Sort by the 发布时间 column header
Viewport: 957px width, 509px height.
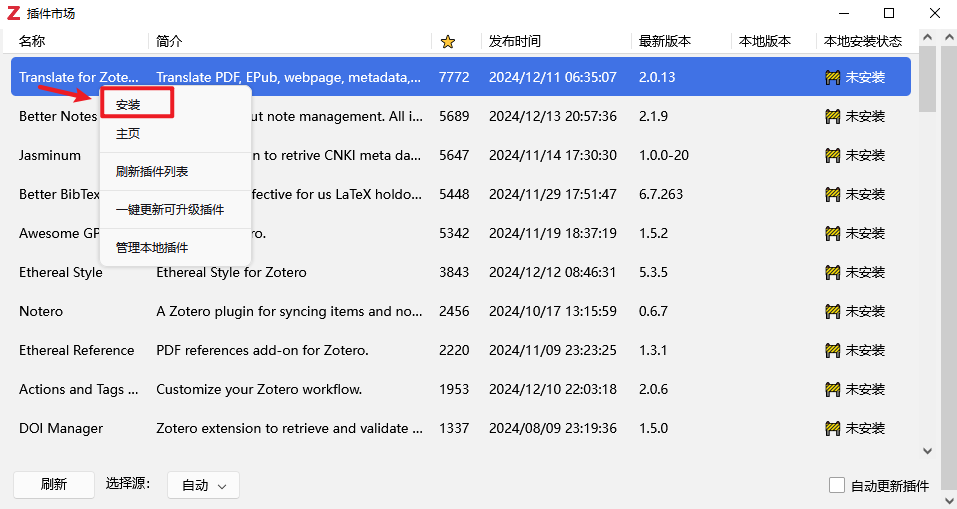point(515,41)
